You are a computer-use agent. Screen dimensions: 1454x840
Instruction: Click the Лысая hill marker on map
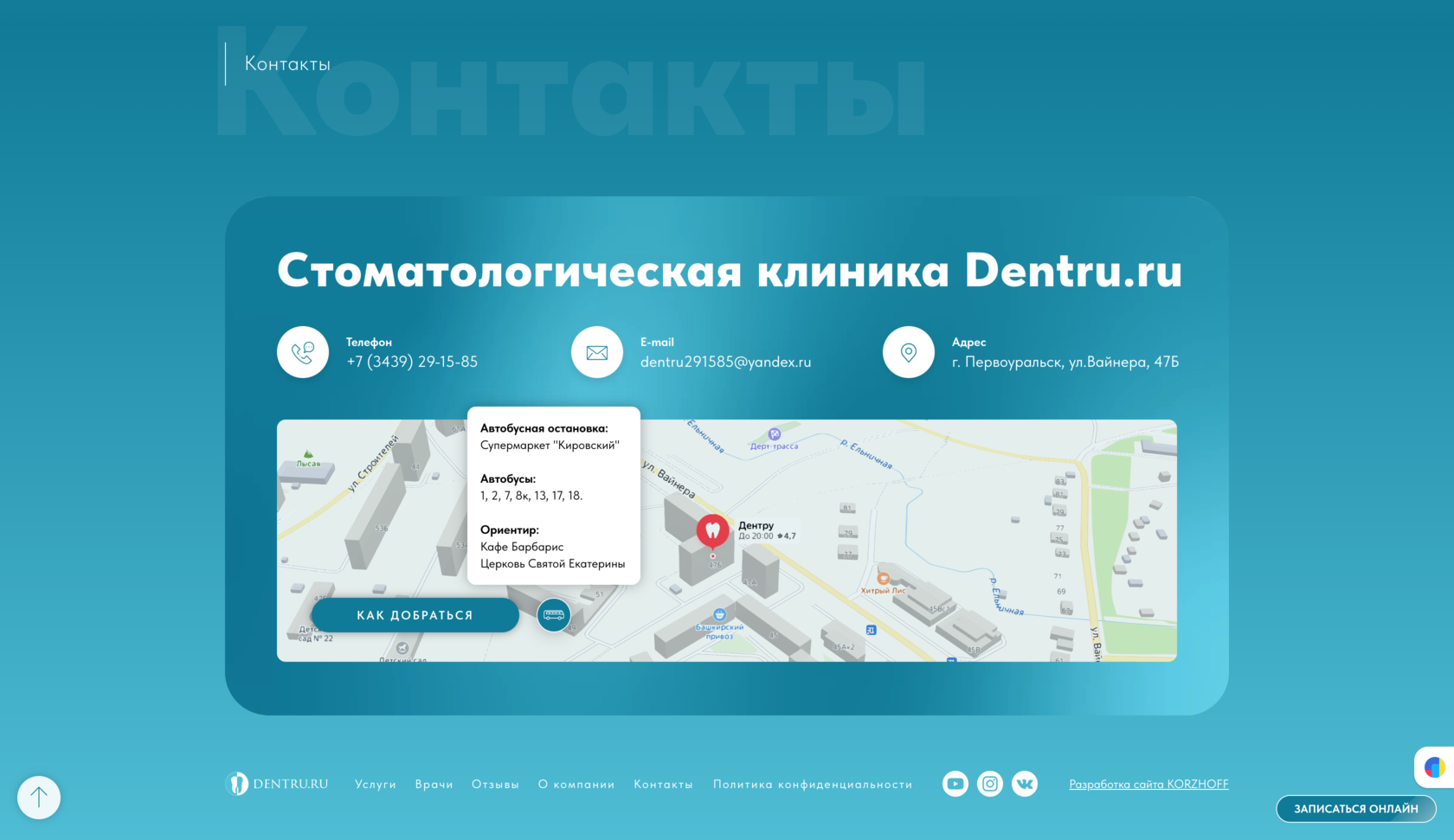pyautogui.click(x=308, y=454)
